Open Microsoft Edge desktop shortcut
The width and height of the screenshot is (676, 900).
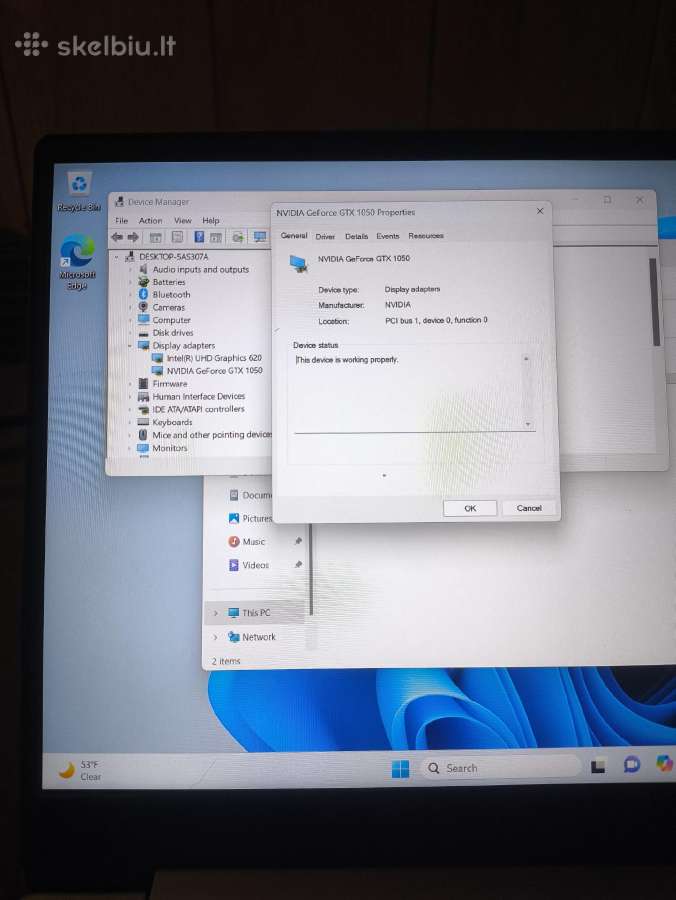click(x=77, y=262)
